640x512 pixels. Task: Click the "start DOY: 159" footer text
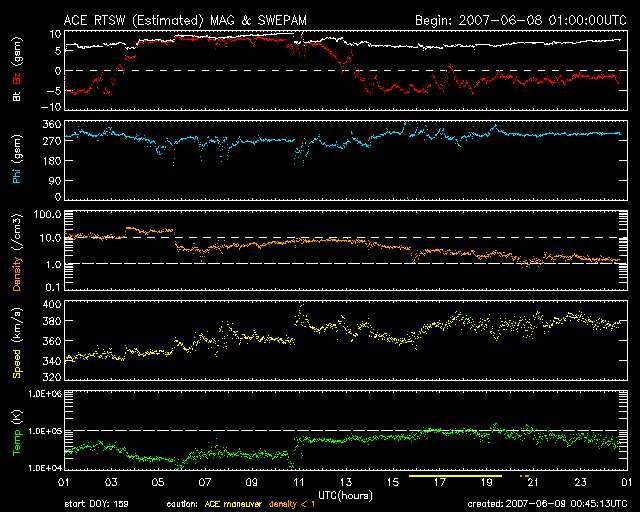coord(96,504)
